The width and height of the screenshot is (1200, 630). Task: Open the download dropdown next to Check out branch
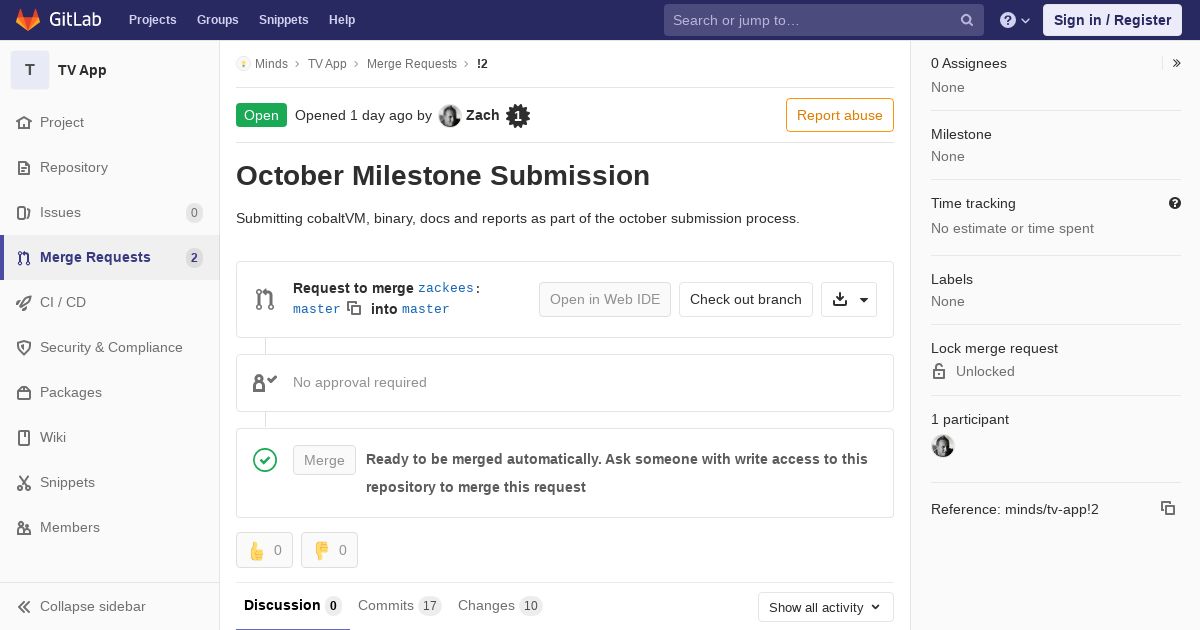[x=849, y=299]
